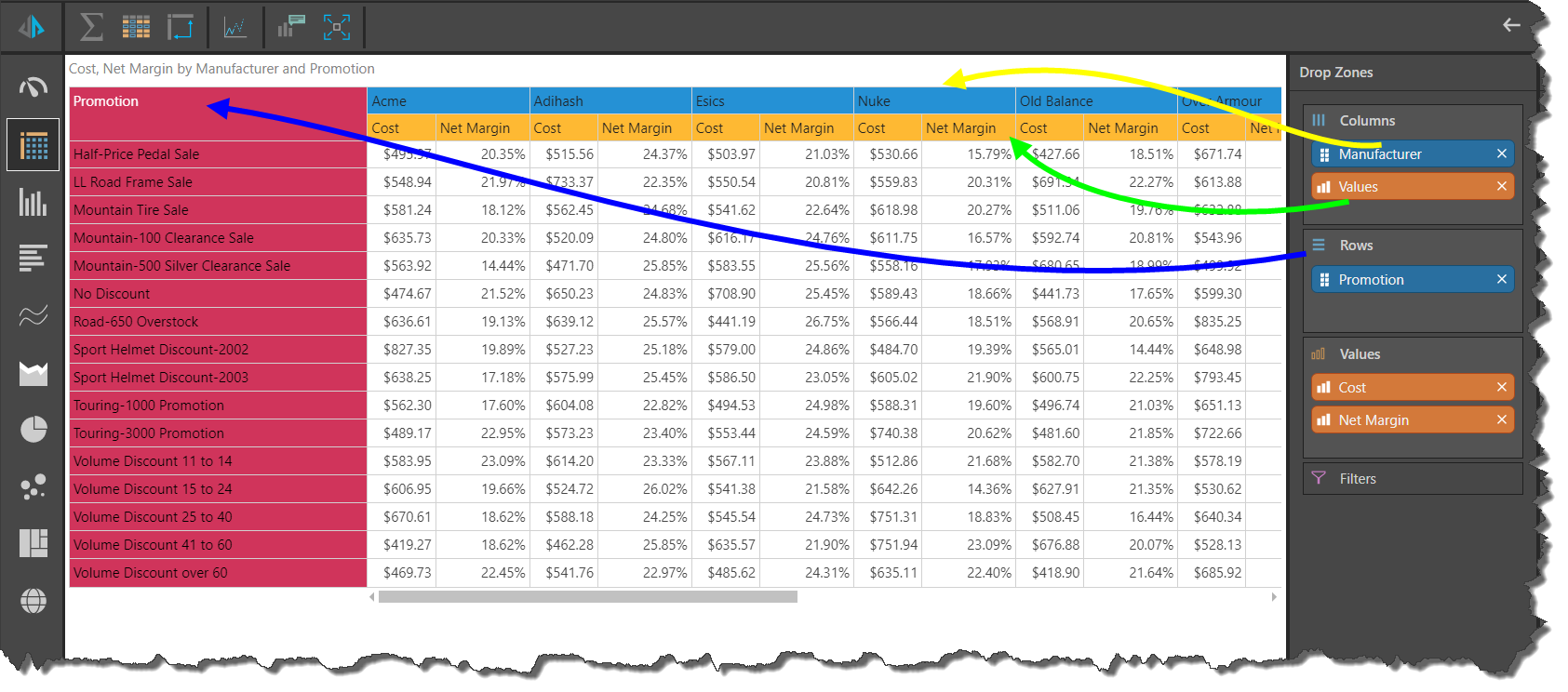Click the Filters drop zone

[1413, 479]
